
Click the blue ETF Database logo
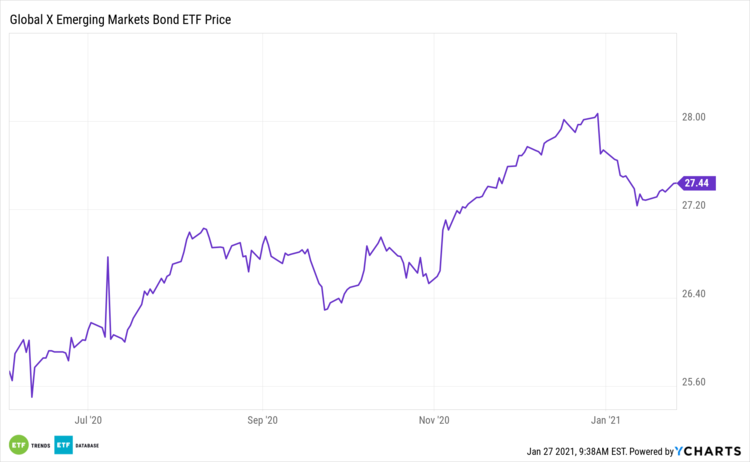coord(64,445)
